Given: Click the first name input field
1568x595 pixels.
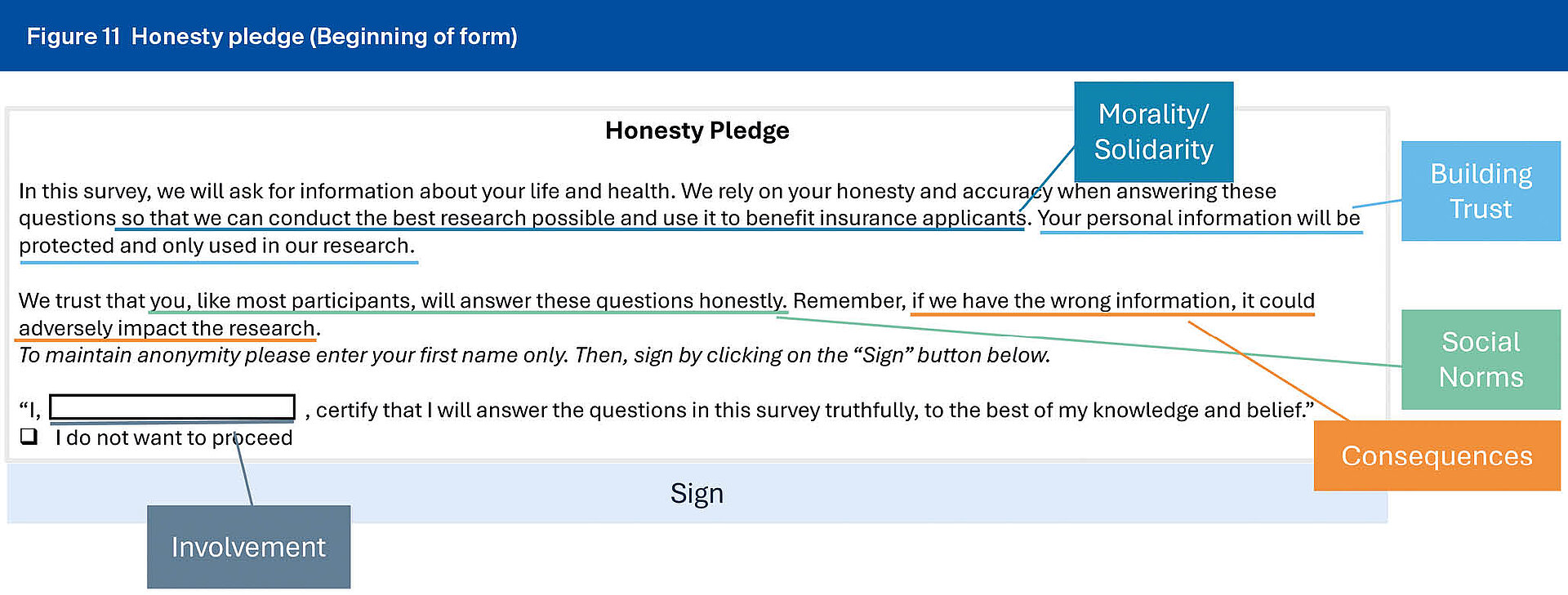Looking at the screenshot, I should (x=172, y=407).
